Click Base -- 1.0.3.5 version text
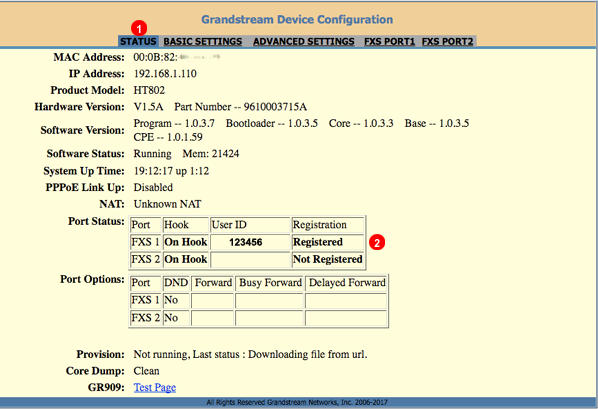Image resolution: width=598 pixels, height=409 pixels. click(x=437, y=123)
